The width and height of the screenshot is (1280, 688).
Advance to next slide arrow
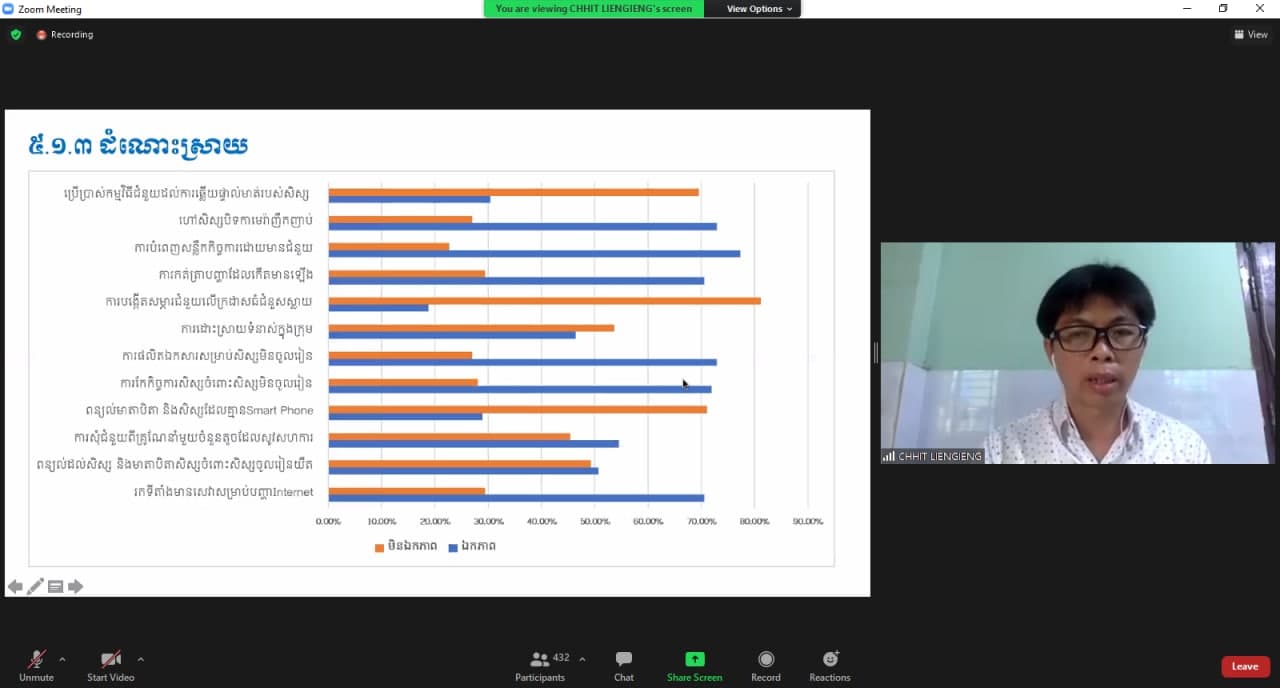tap(76, 587)
